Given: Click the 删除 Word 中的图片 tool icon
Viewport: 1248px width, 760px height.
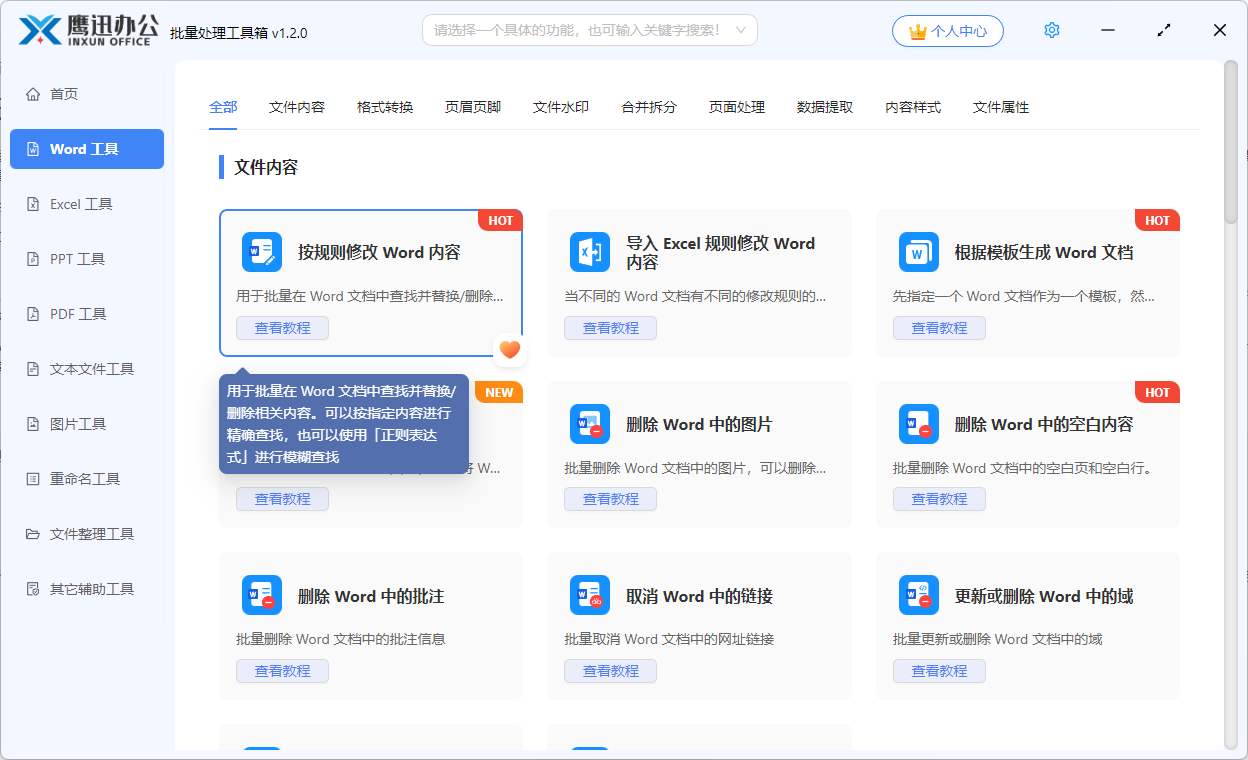Looking at the screenshot, I should coord(590,424).
